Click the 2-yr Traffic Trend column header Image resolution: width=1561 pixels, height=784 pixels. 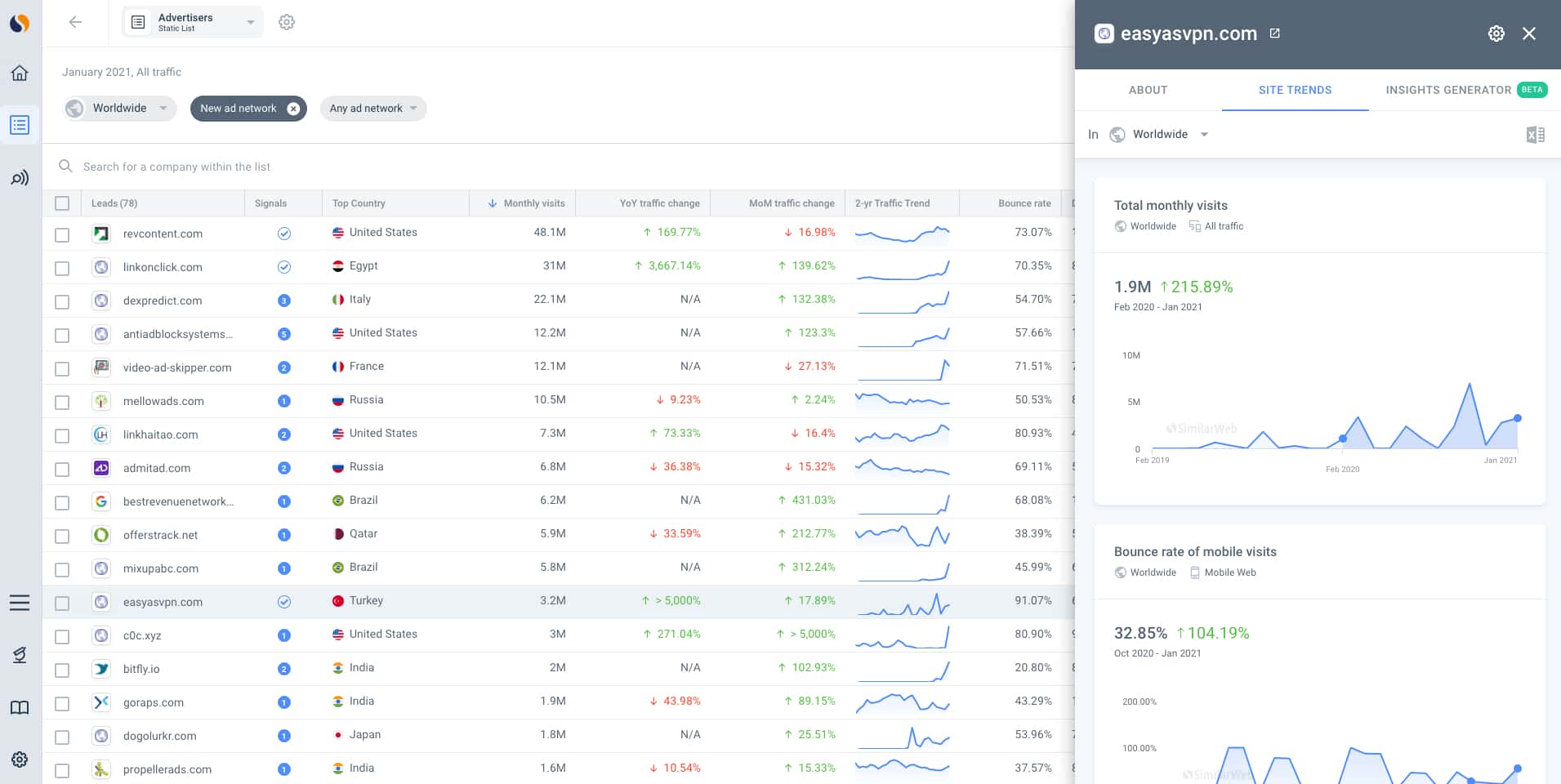[x=892, y=203]
